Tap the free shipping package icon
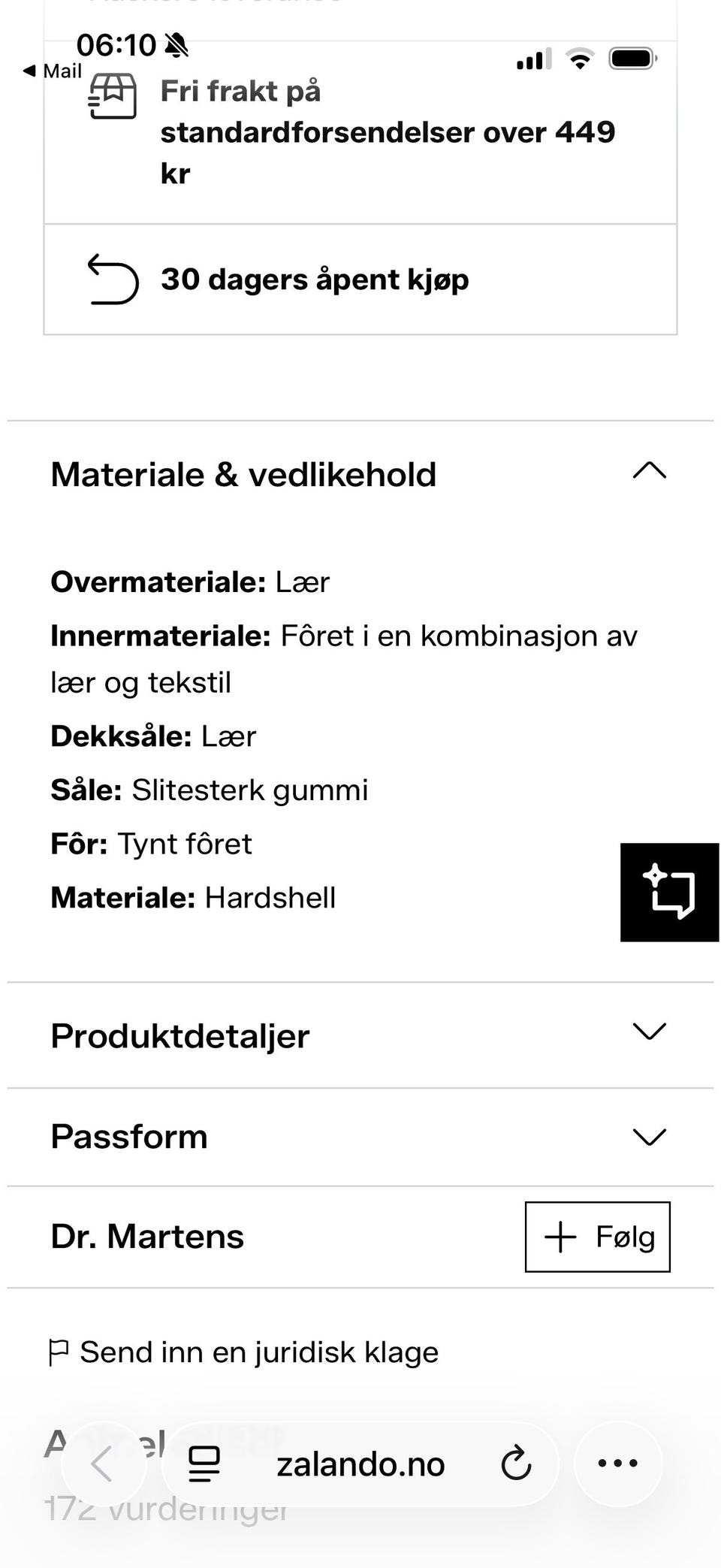 click(113, 96)
